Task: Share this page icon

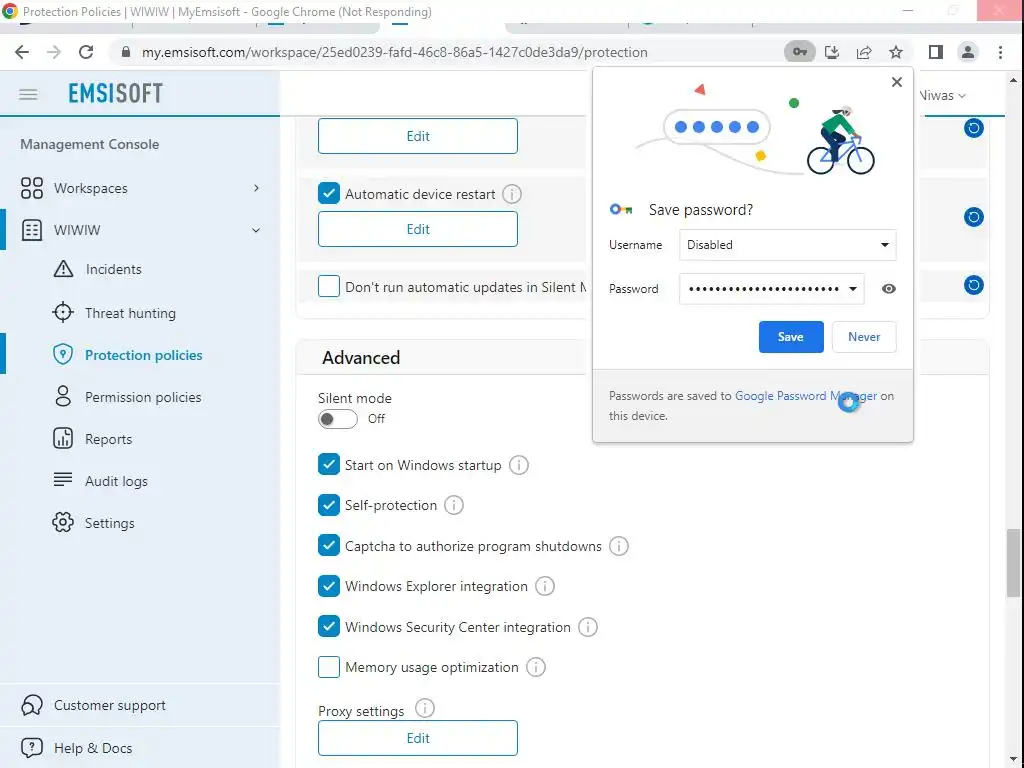Action: (x=864, y=52)
